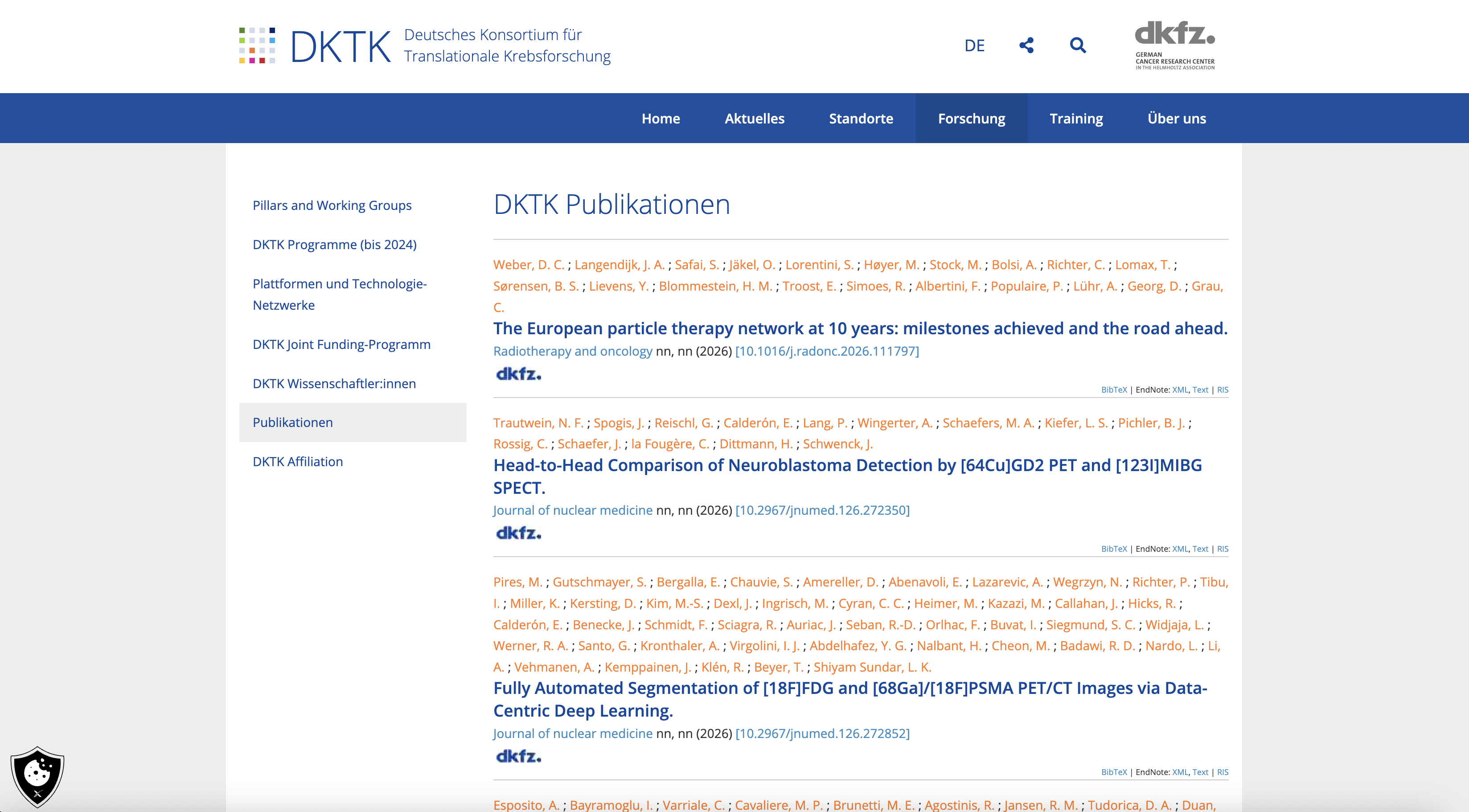
Task: Click Radiotherapy and oncology journal link
Action: (573, 351)
